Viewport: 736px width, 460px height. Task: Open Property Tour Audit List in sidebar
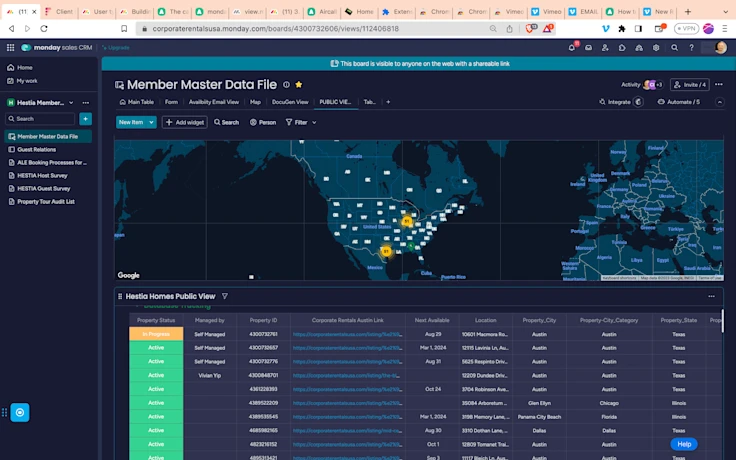46,201
